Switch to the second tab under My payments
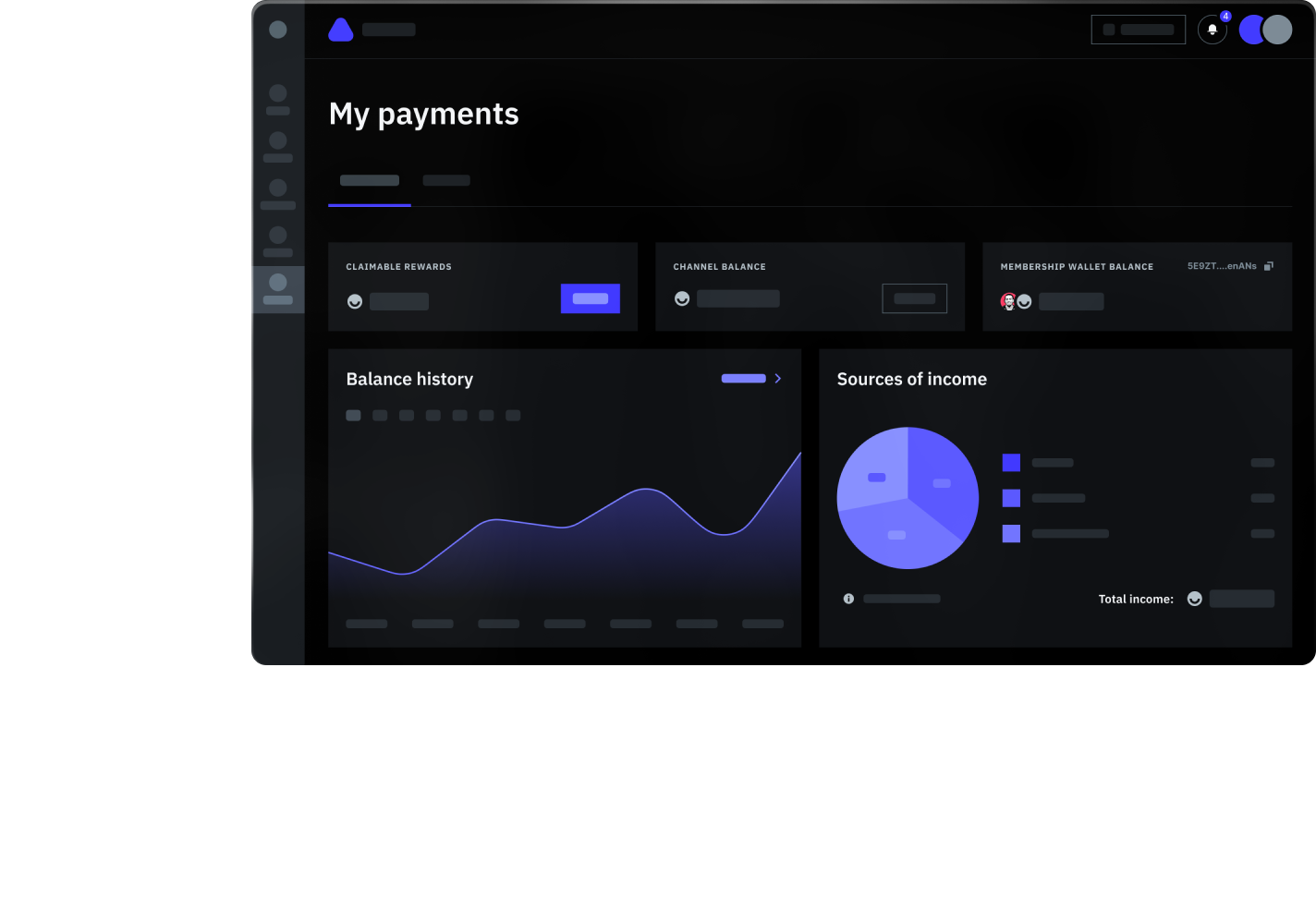The image size is (1316, 898). [446, 180]
